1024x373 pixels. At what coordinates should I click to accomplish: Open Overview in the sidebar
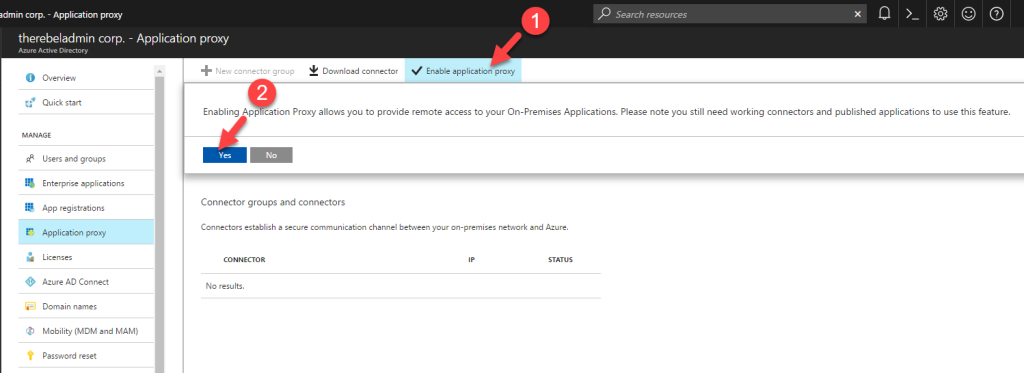[86, 78]
